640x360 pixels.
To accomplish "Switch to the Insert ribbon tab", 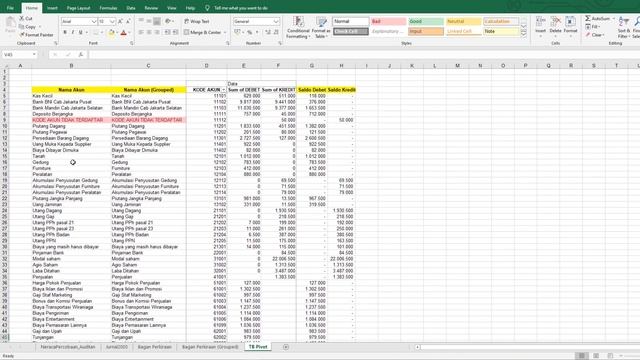I will click(52, 8).
